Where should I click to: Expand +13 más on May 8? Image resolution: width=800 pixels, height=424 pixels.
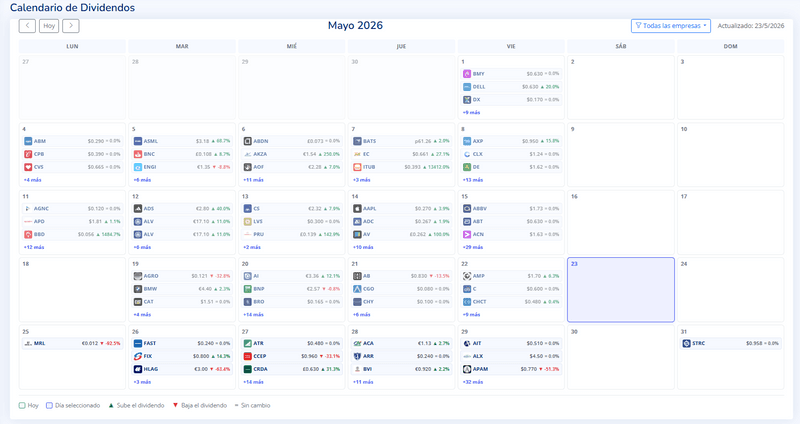(x=473, y=180)
